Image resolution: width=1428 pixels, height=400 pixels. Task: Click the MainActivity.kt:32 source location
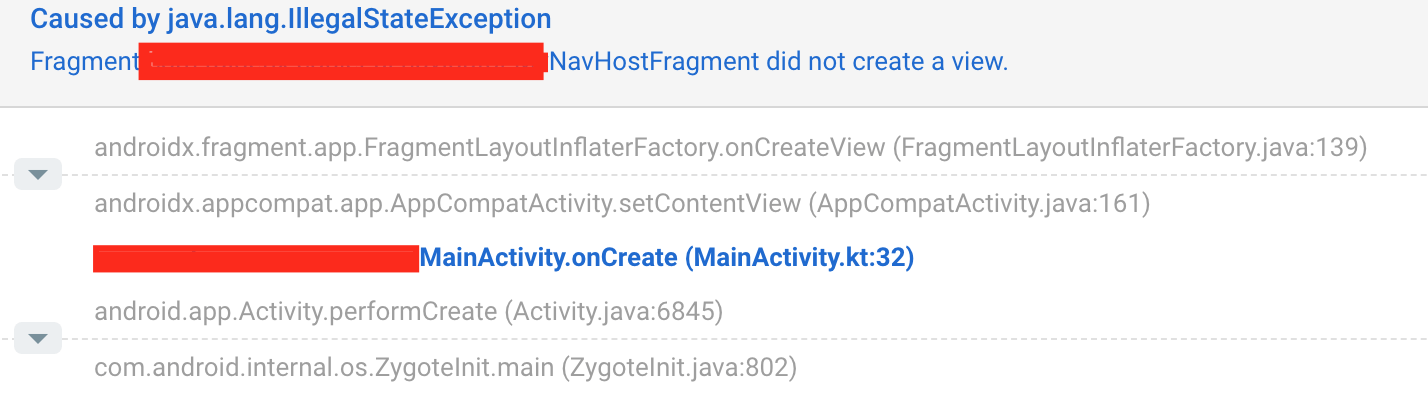[800, 258]
